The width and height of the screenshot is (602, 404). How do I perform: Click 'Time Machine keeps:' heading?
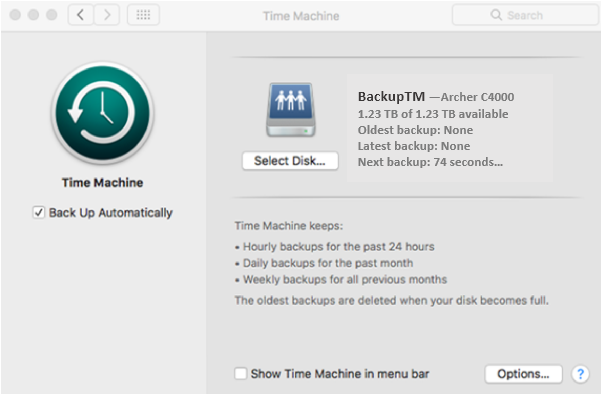click(x=289, y=226)
